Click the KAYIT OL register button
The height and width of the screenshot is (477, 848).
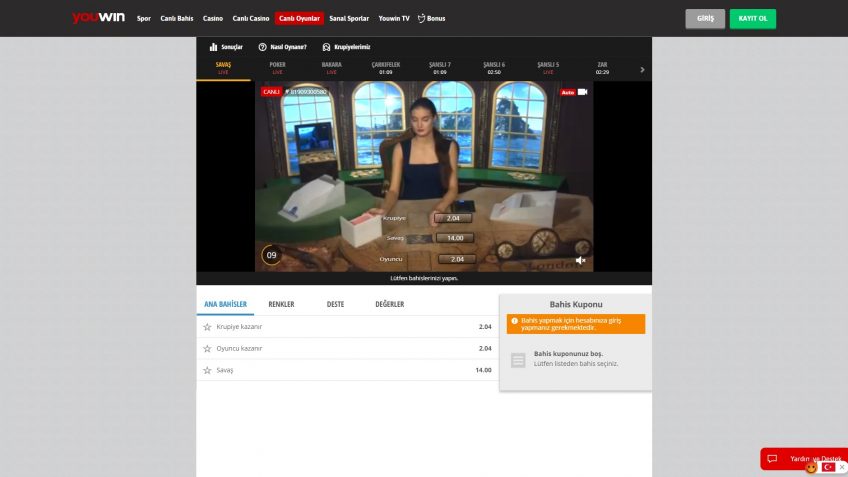753,18
